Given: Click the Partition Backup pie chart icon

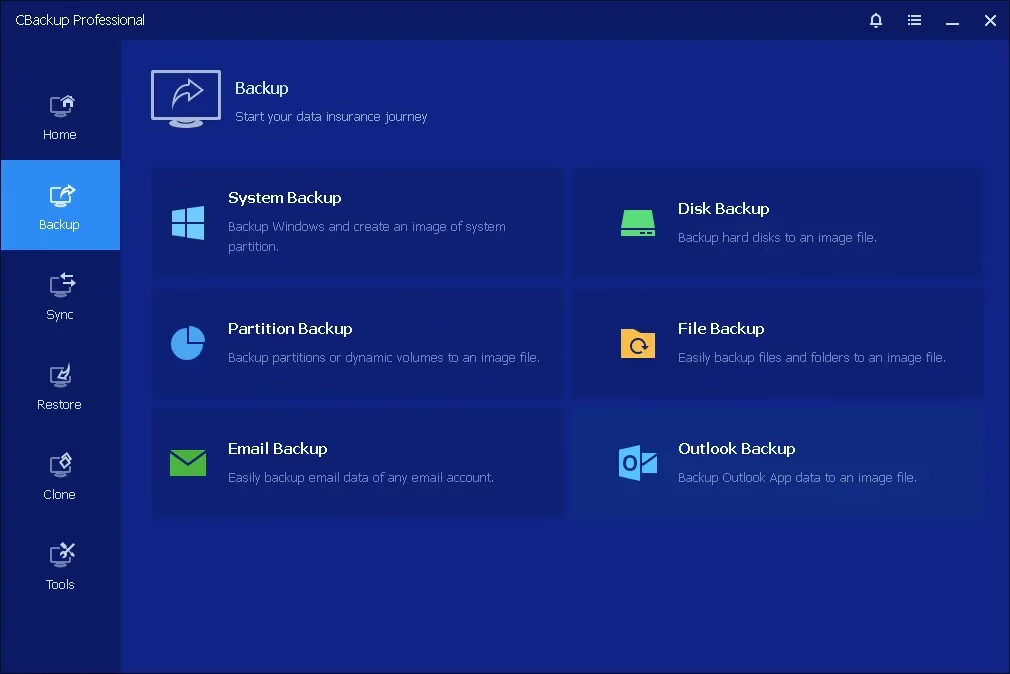Looking at the screenshot, I should pos(188,342).
